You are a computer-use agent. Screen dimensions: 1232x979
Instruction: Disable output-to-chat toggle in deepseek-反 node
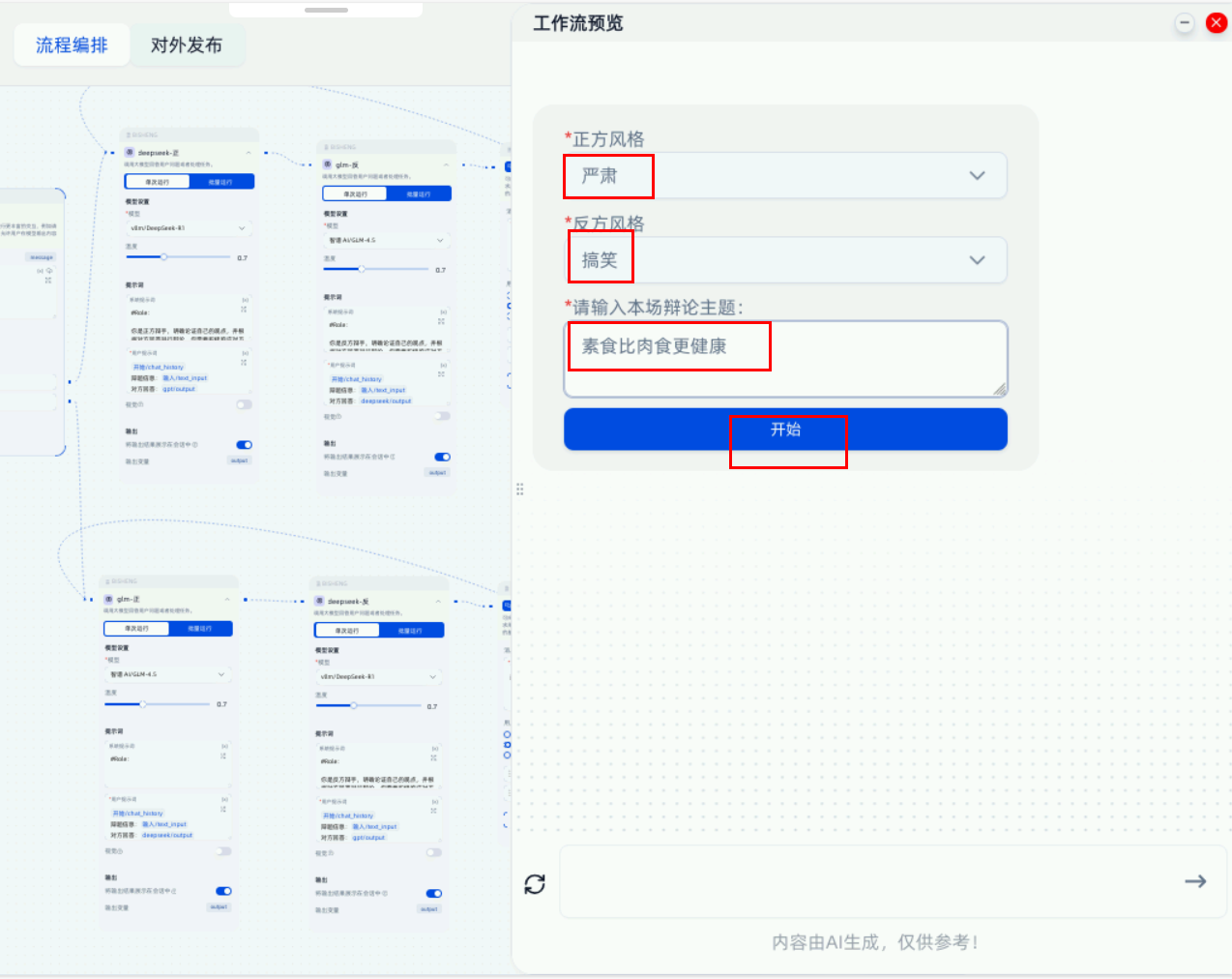(x=434, y=893)
